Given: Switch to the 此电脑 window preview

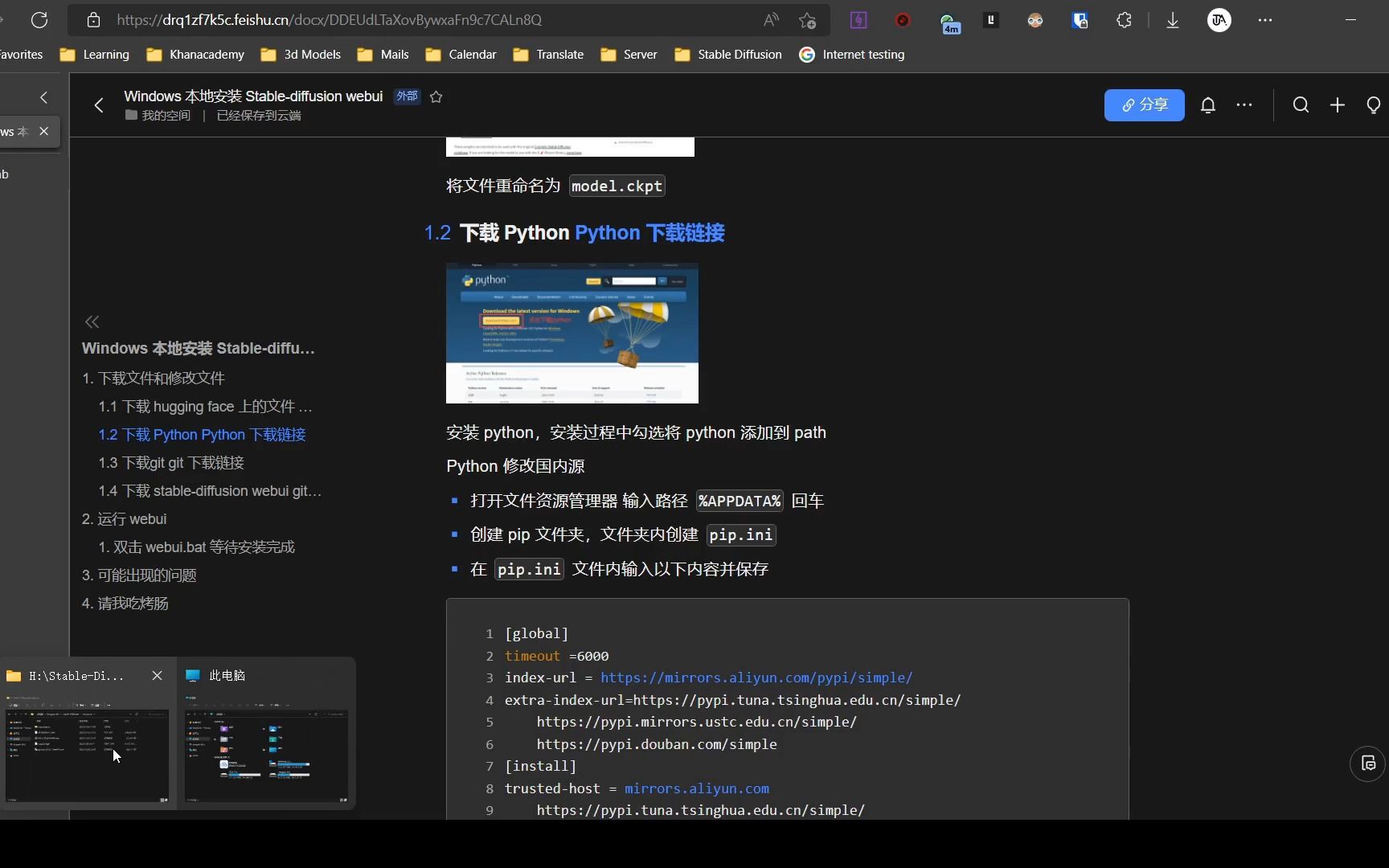Looking at the screenshot, I should [x=266, y=747].
